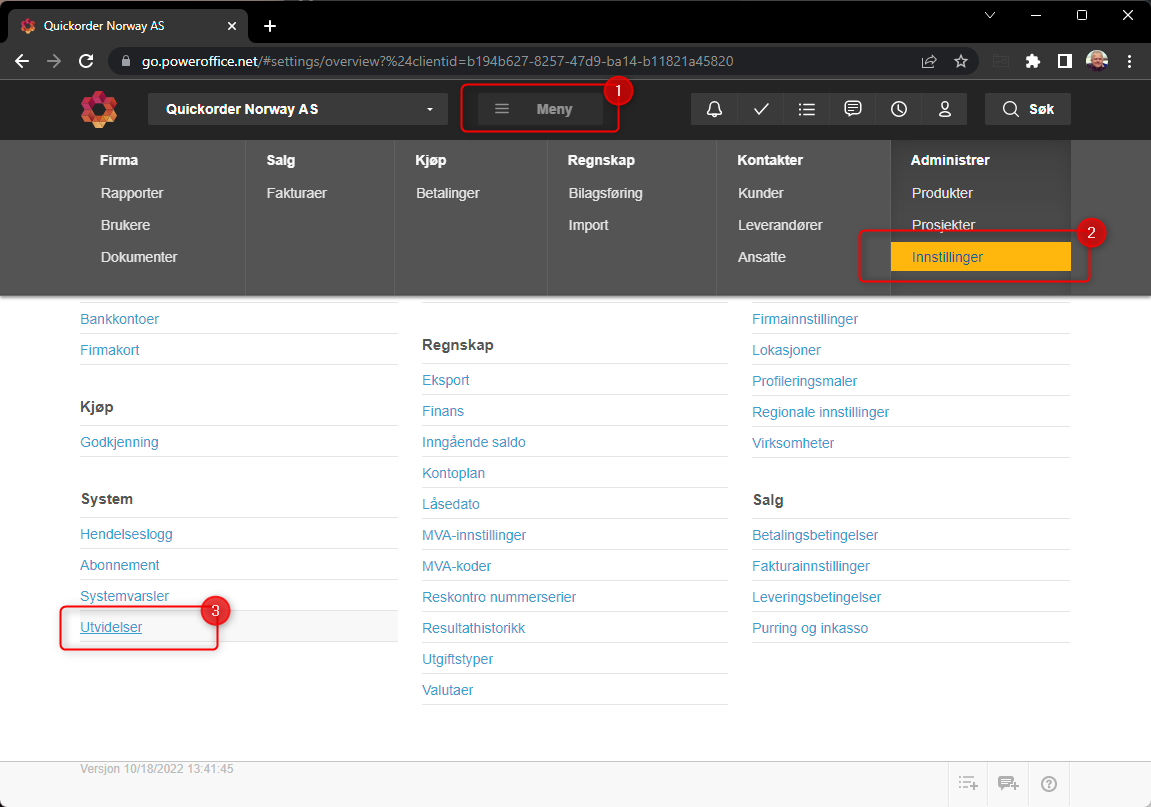Open the Firmainnstillinger link
The width and height of the screenshot is (1151, 807).
click(x=805, y=319)
